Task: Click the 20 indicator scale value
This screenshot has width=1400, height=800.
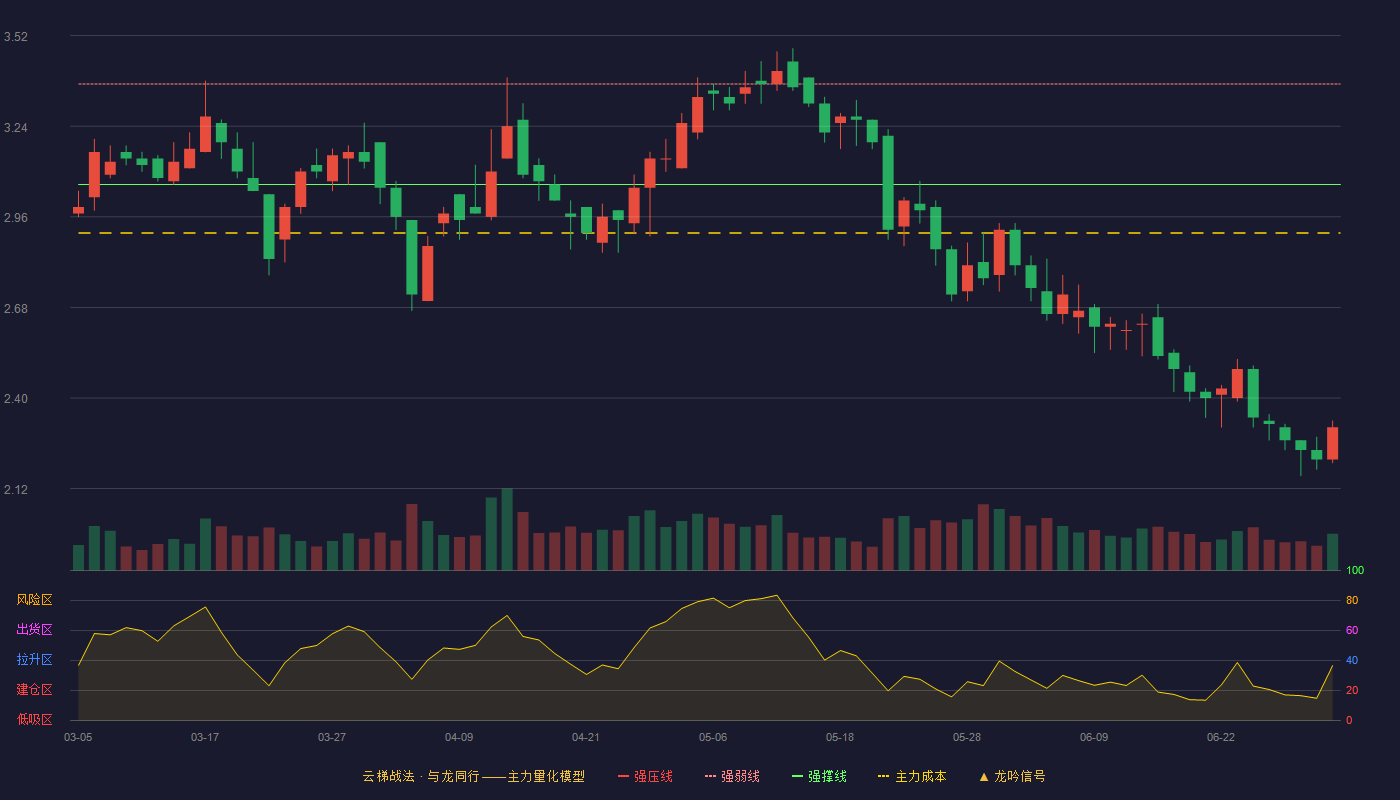Action: pyautogui.click(x=1352, y=690)
